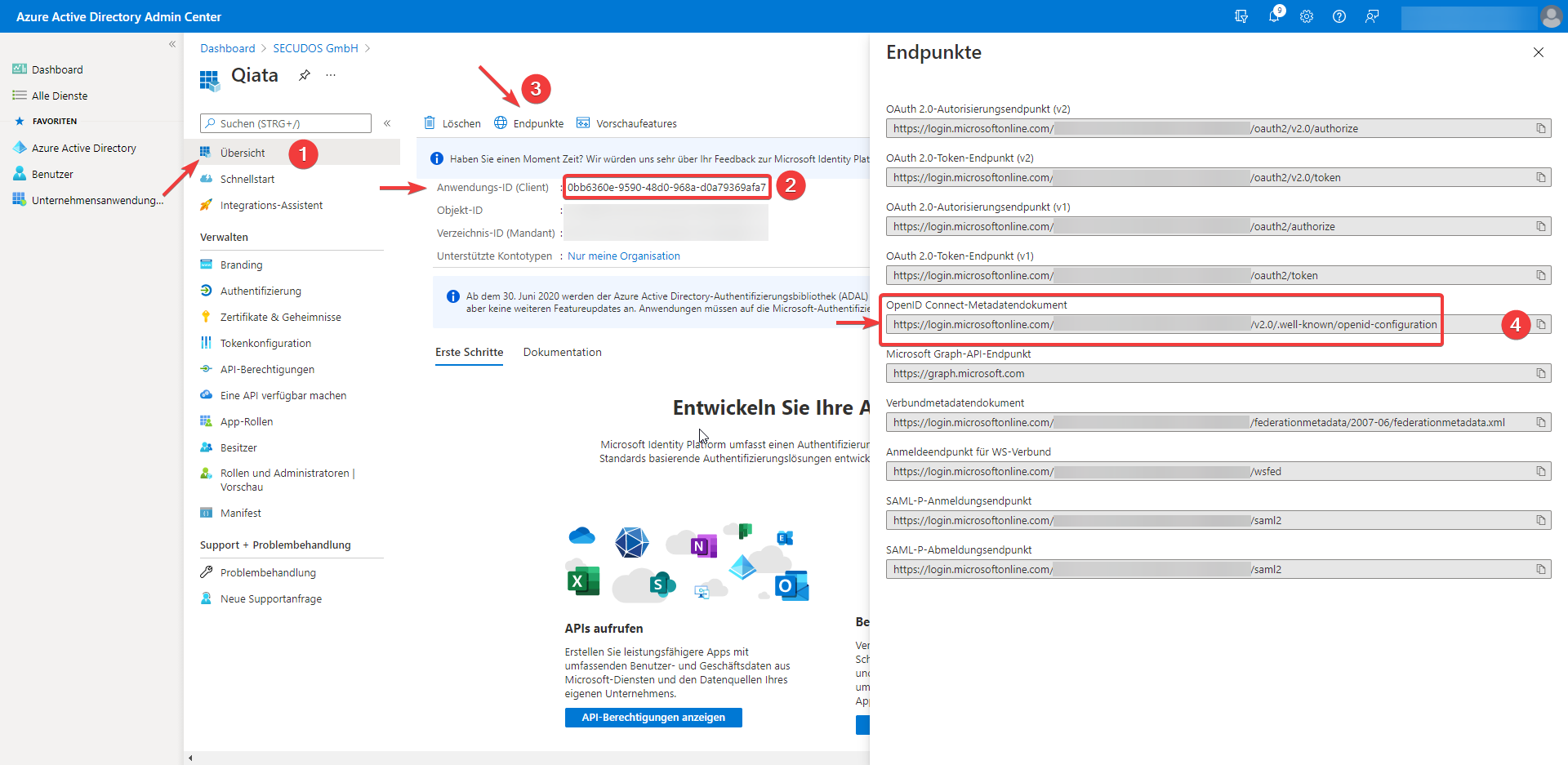Viewport: 1568px width, 765px height.
Task: Click the Suchen (STRG+/) search field
Action: (284, 122)
